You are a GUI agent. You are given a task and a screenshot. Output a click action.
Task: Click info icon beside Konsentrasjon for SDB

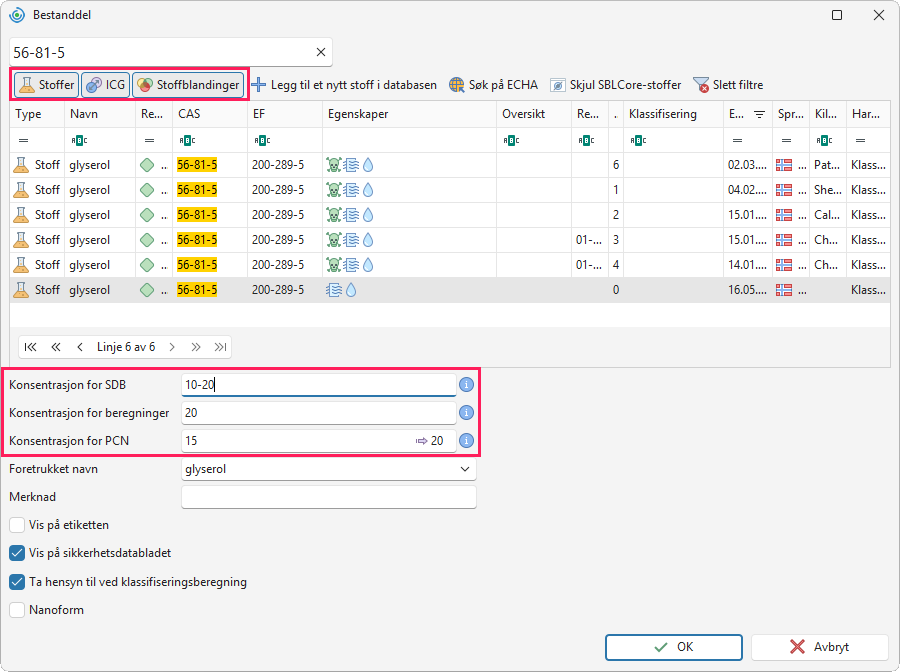coord(467,384)
